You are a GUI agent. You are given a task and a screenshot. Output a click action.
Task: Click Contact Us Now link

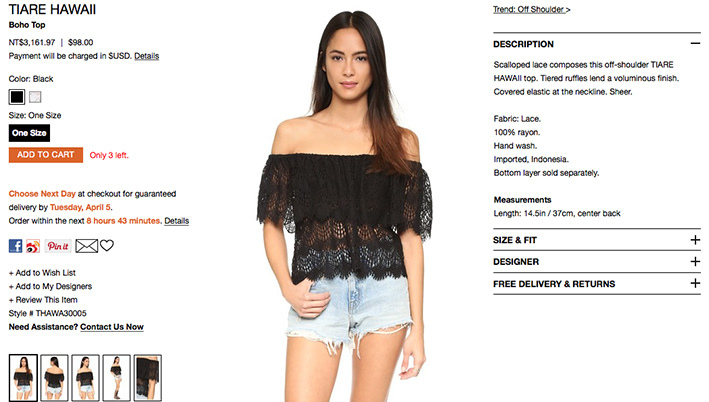click(112, 327)
